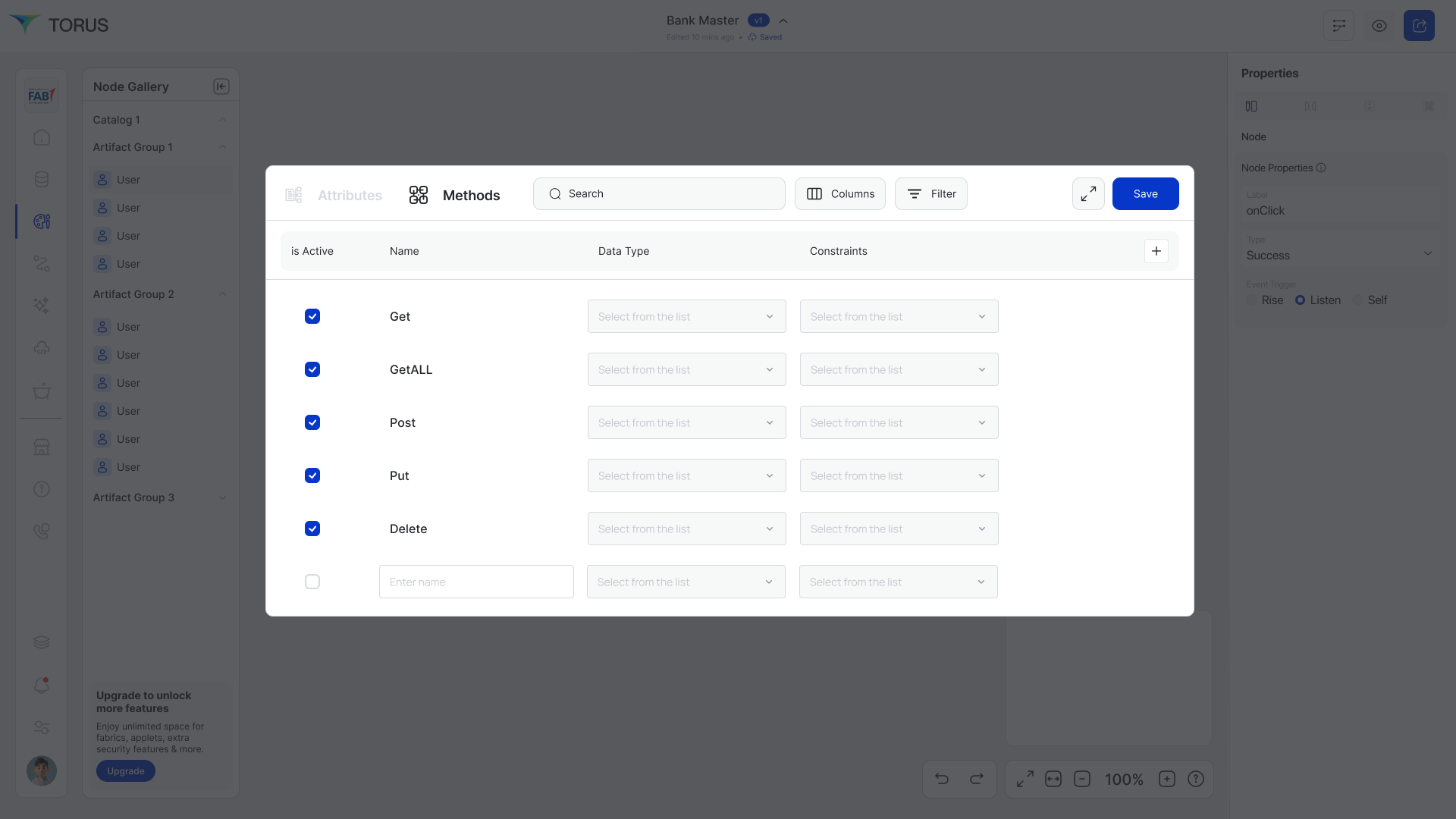Click the undo arrow icon
This screenshot has height=819, width=1456.
(x=942, y=779)
